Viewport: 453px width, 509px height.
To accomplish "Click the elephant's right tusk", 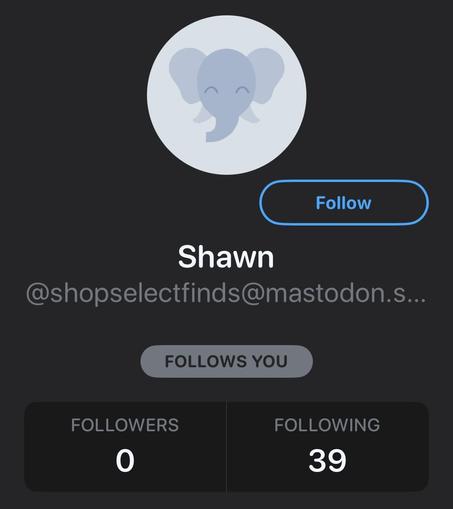I will (x=250, y=115).
